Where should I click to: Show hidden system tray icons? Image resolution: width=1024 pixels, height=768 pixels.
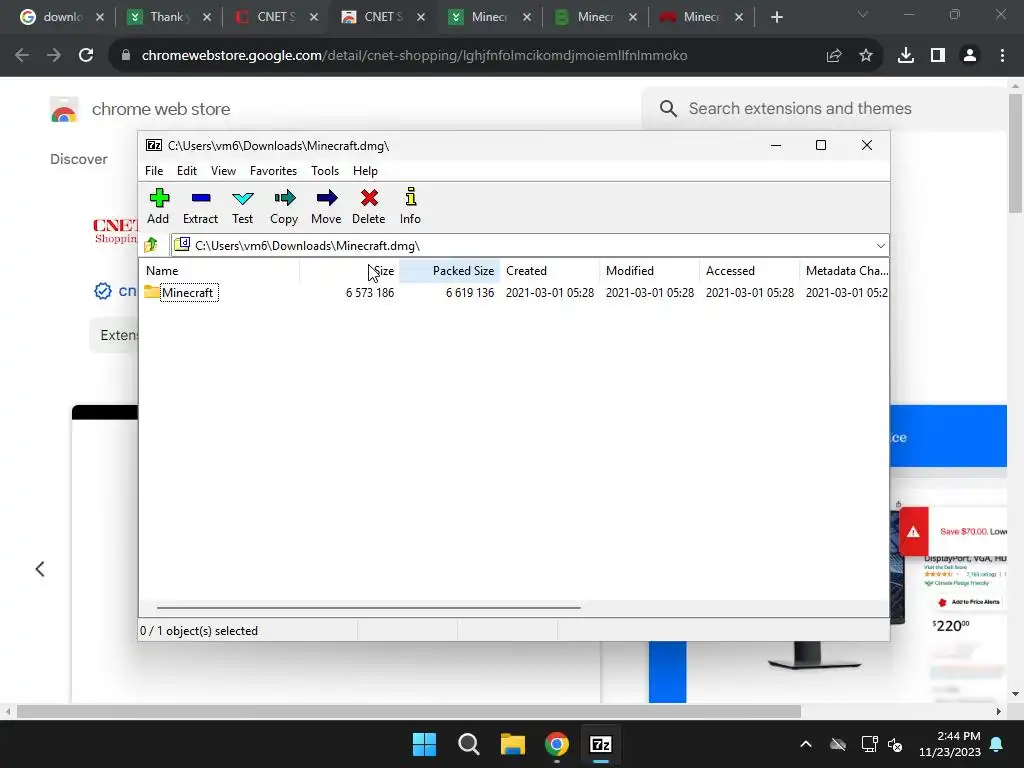806,744
